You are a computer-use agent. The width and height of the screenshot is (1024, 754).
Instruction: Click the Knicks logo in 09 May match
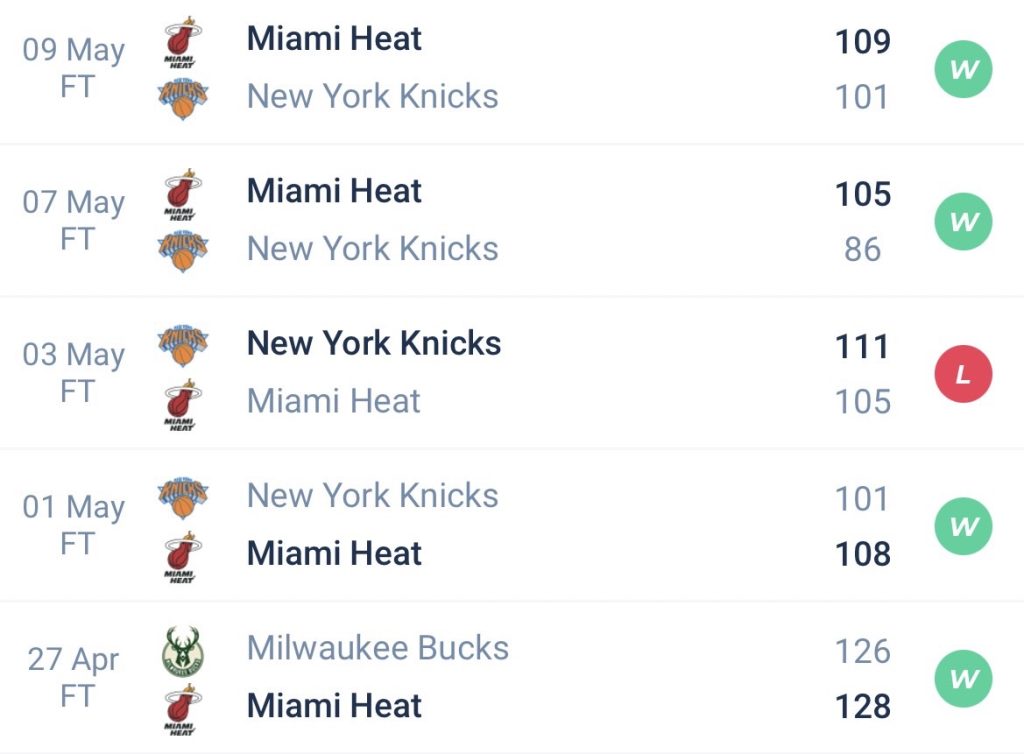pyautogui.click(x=182, y=98)
